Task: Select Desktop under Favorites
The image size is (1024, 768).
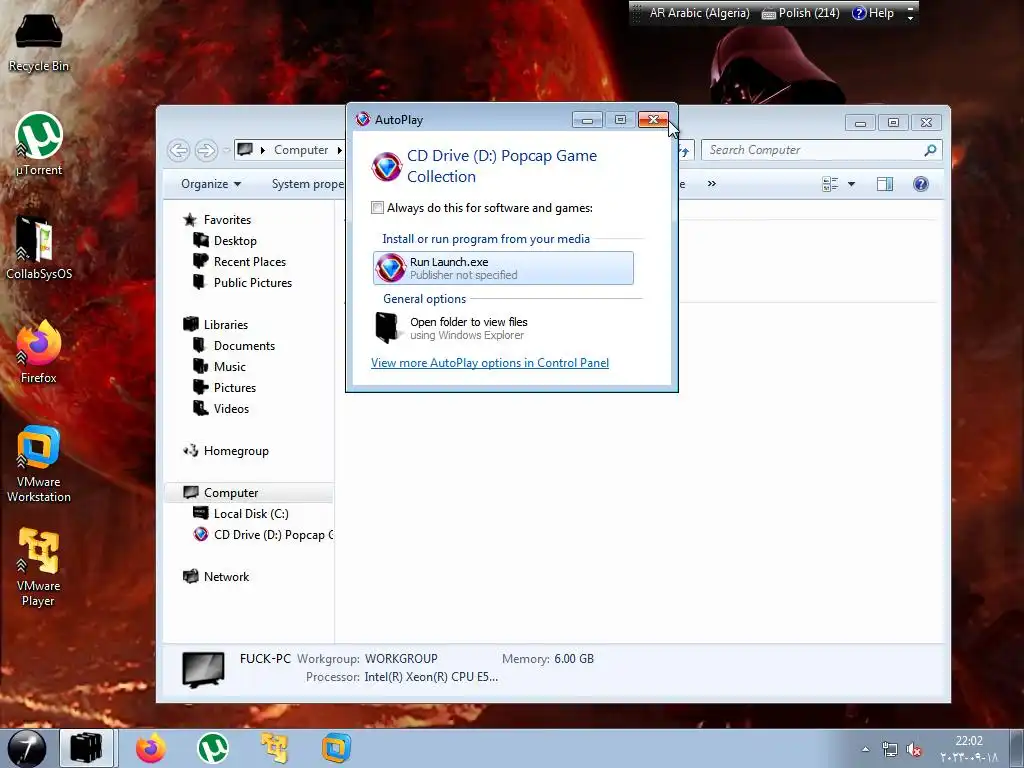Action: point(234,241)
